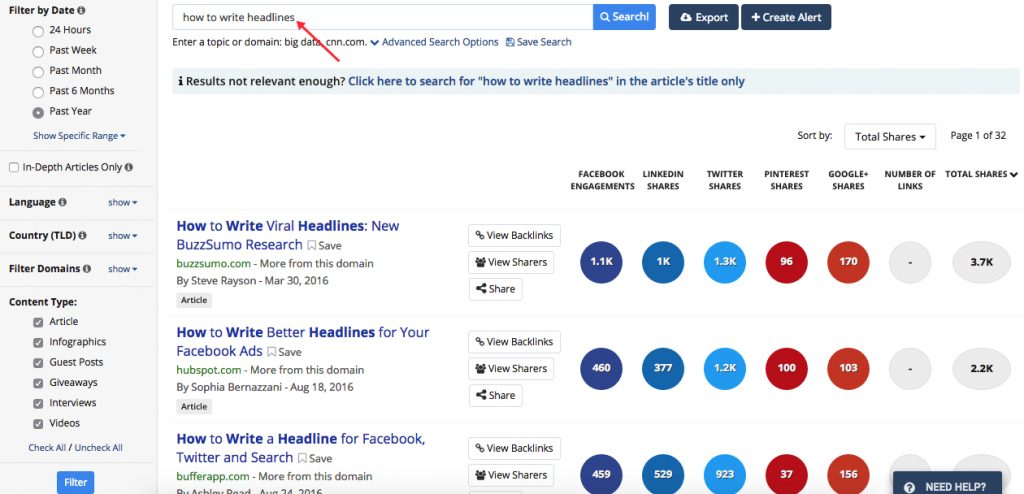Enable In-Depth Articles Only checkbox

[x=14, y=167]
